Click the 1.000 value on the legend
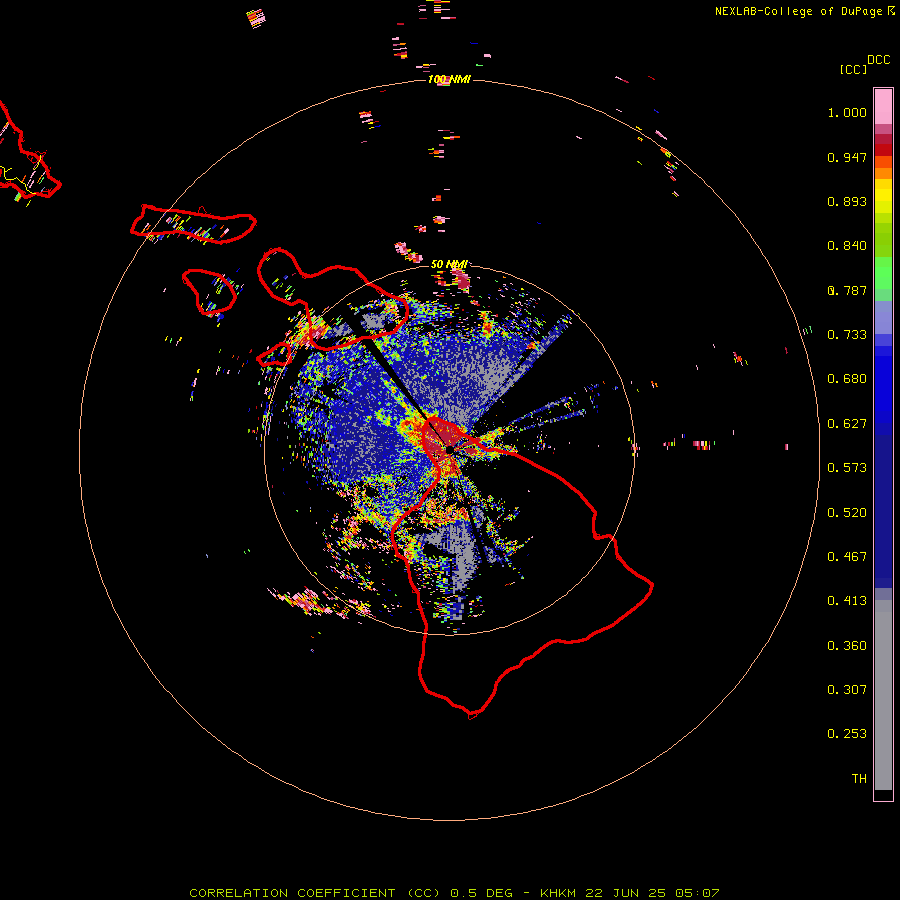The height and width of the screenshot is (900, 900). [x=847, y=112]
